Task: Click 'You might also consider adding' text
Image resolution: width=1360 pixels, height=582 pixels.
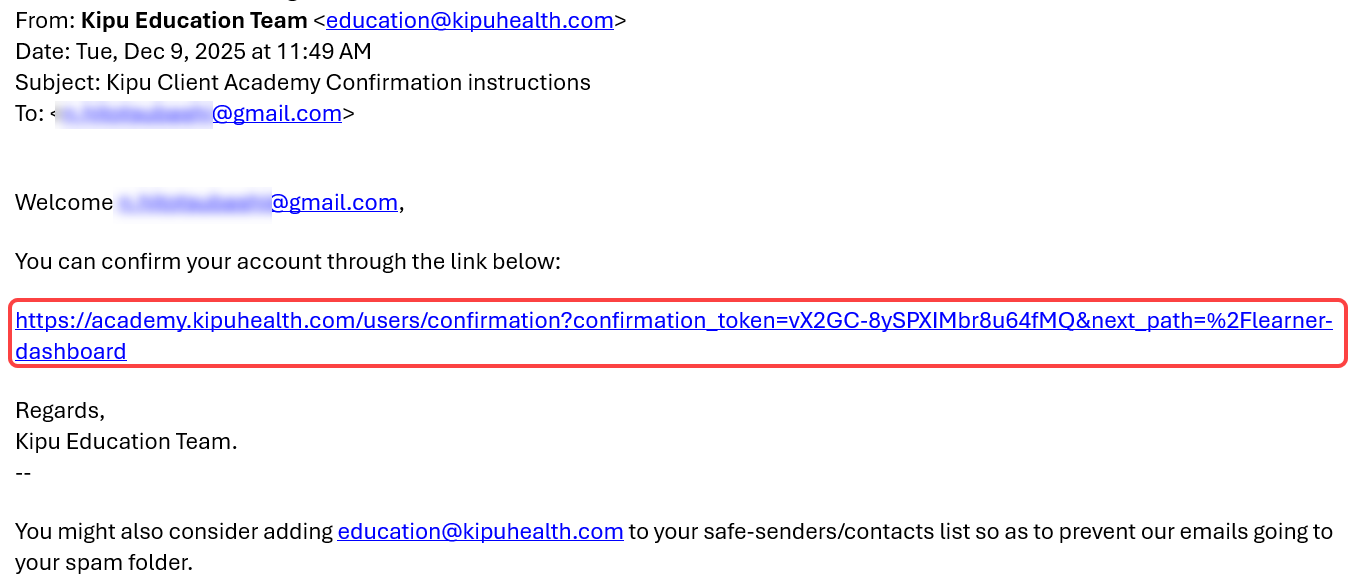Action: (x=173, y=532)
